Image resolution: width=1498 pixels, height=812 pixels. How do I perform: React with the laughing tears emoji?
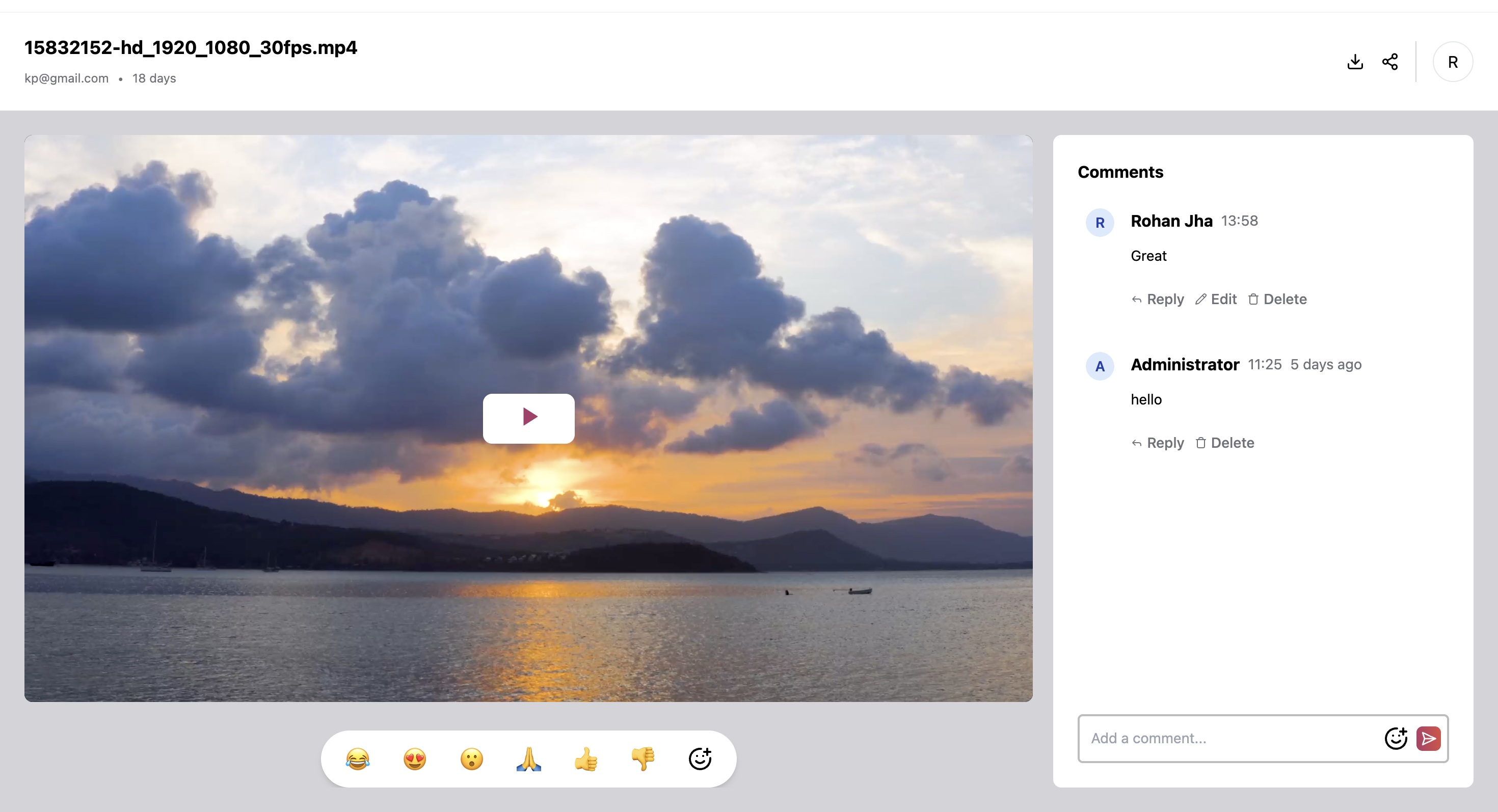[x=357, y=759]
